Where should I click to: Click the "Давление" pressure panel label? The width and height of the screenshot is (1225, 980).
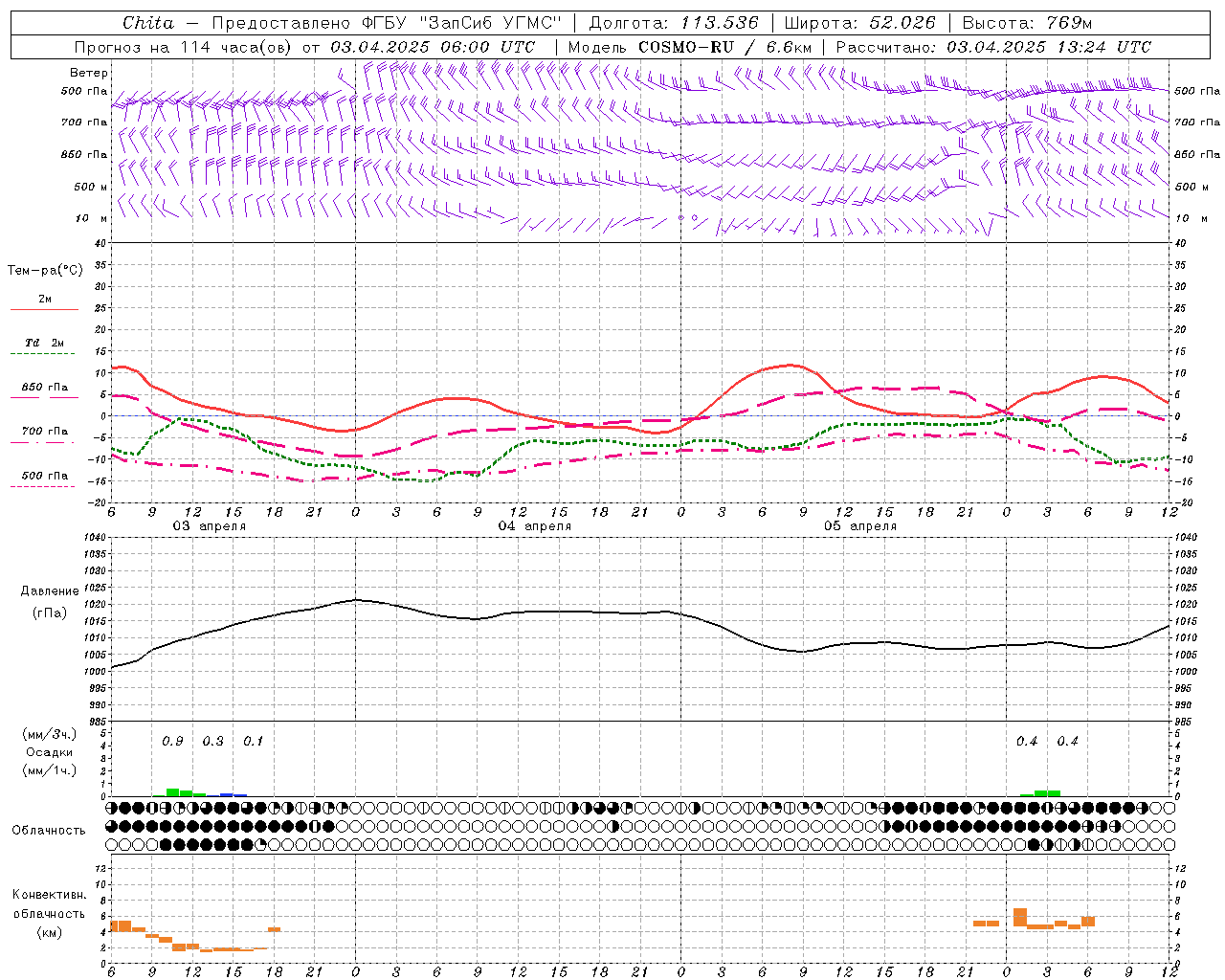50,591
